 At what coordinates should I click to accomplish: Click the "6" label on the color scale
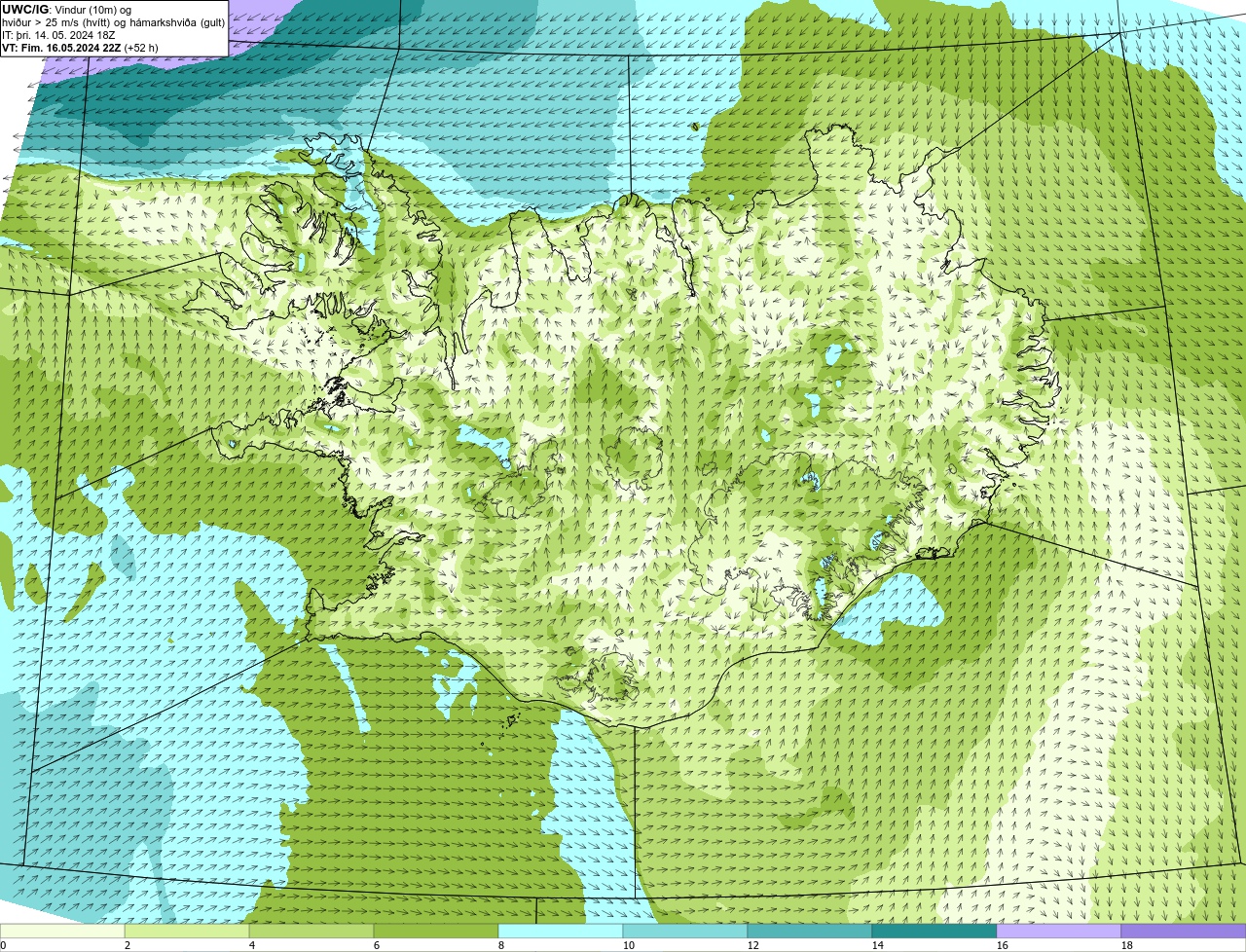377,945
